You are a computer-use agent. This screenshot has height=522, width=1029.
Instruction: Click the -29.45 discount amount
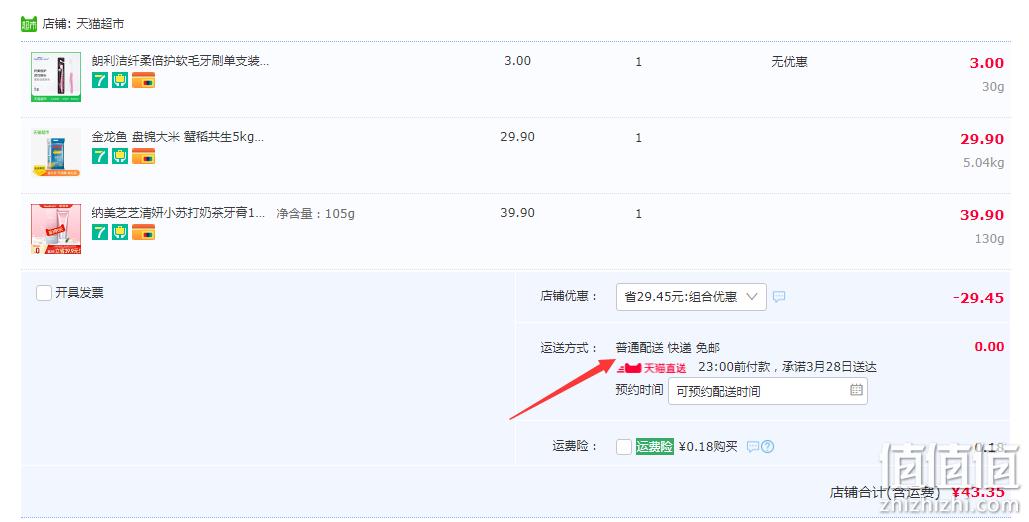click(x=978, y=297)
